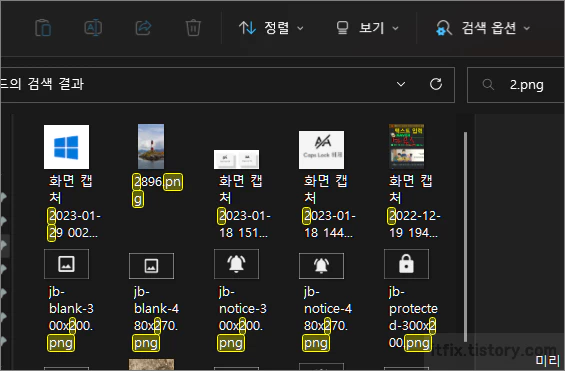Viewport: 565px width, 371px height.
Task: Click the search box containing 2.png
Action: click(x=516, y=85)
